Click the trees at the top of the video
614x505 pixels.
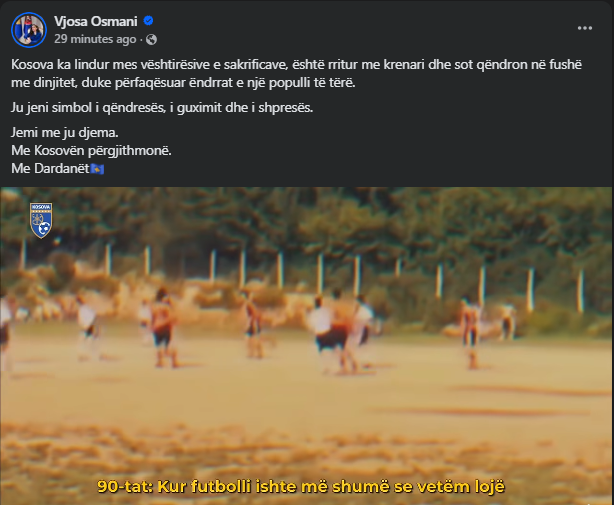pyautogui.click(x=307, y=223)
